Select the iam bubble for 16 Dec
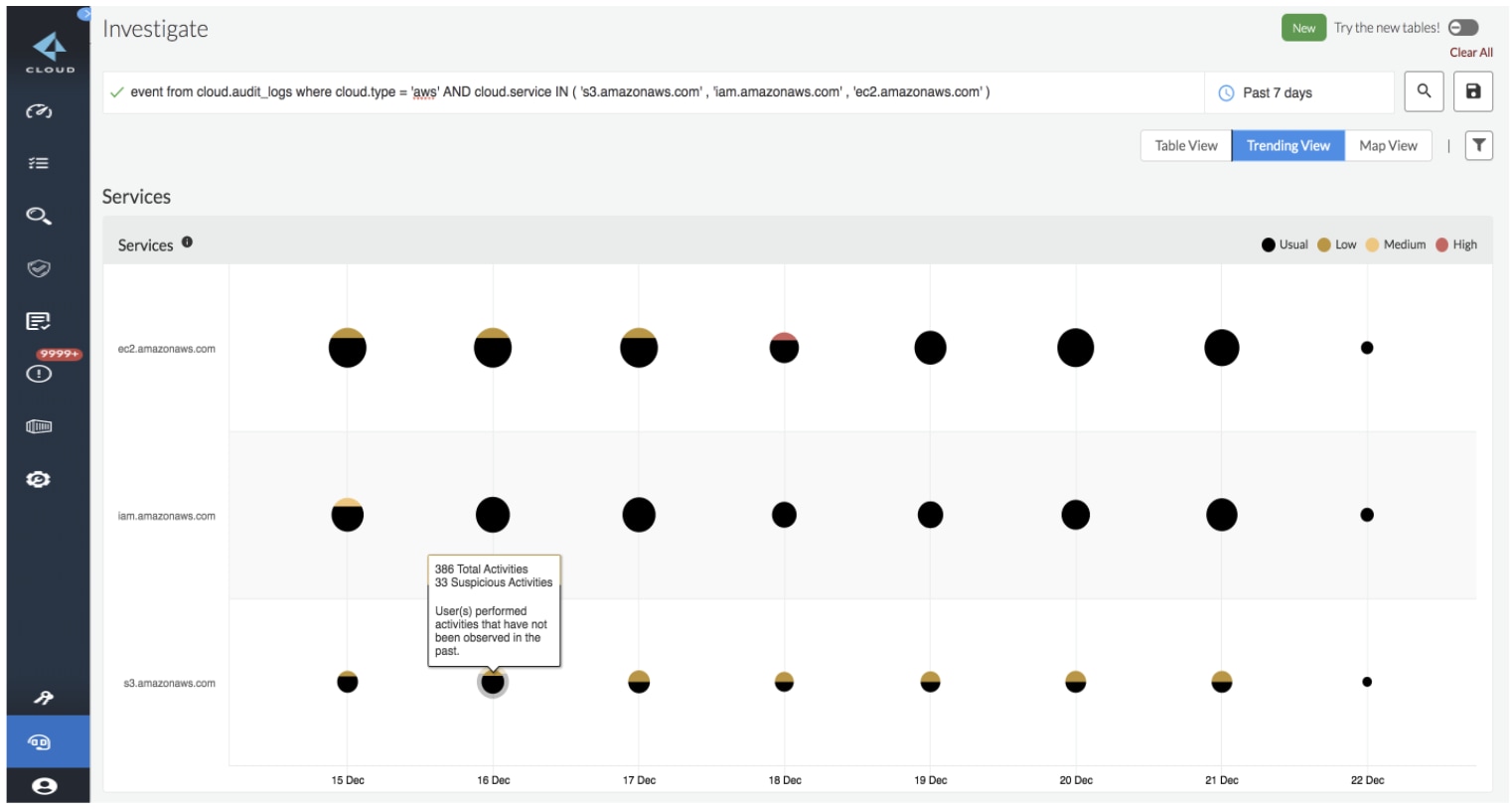This screenshot has width=1512, height=811. [x=493, y=515]
